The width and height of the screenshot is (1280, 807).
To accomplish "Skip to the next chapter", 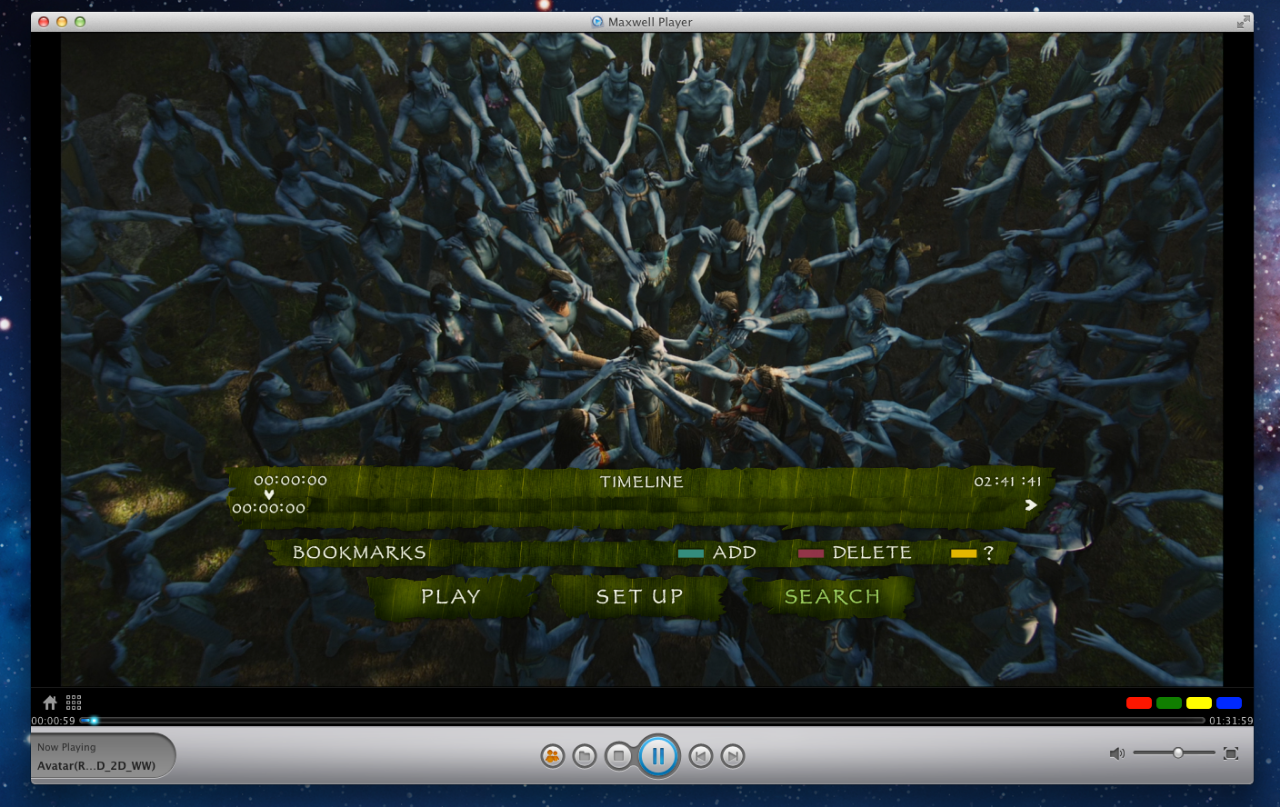I will (733, 756).
